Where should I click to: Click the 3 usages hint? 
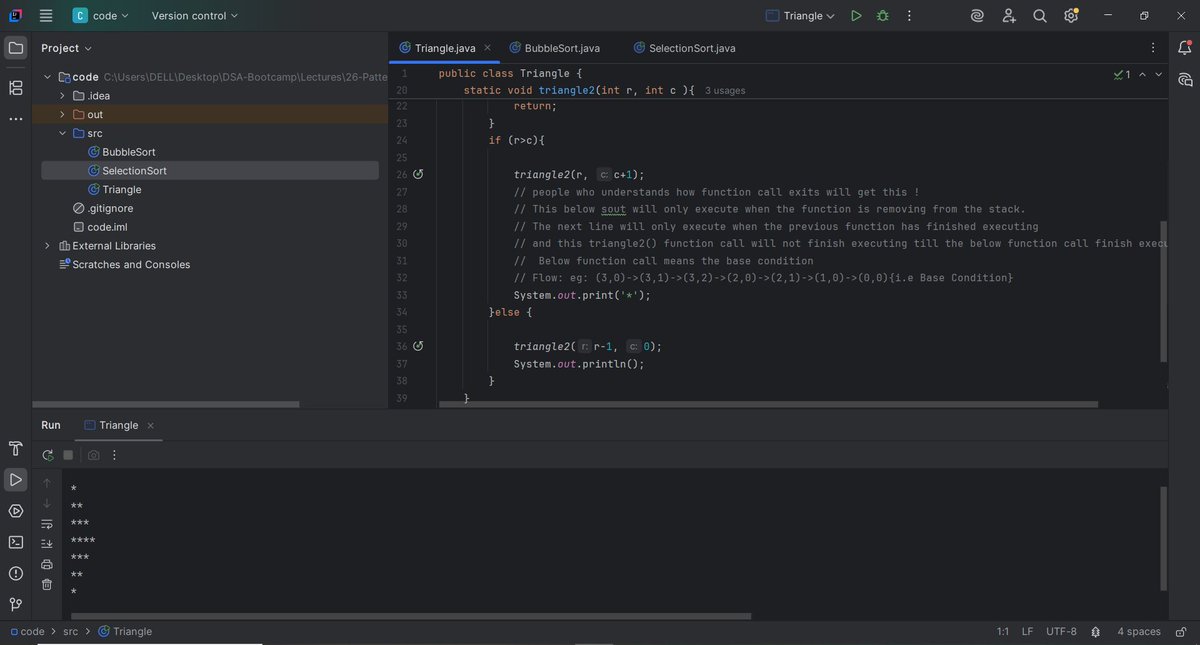pyautogui.click(x=725, y=91)
